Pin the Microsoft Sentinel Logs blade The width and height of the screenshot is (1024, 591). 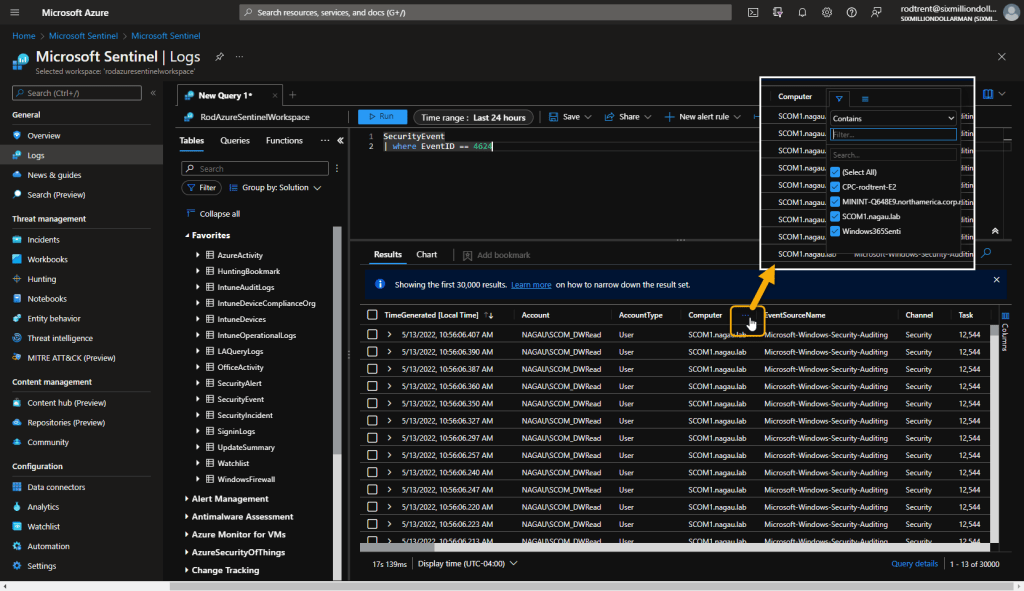tap(219, 57)
